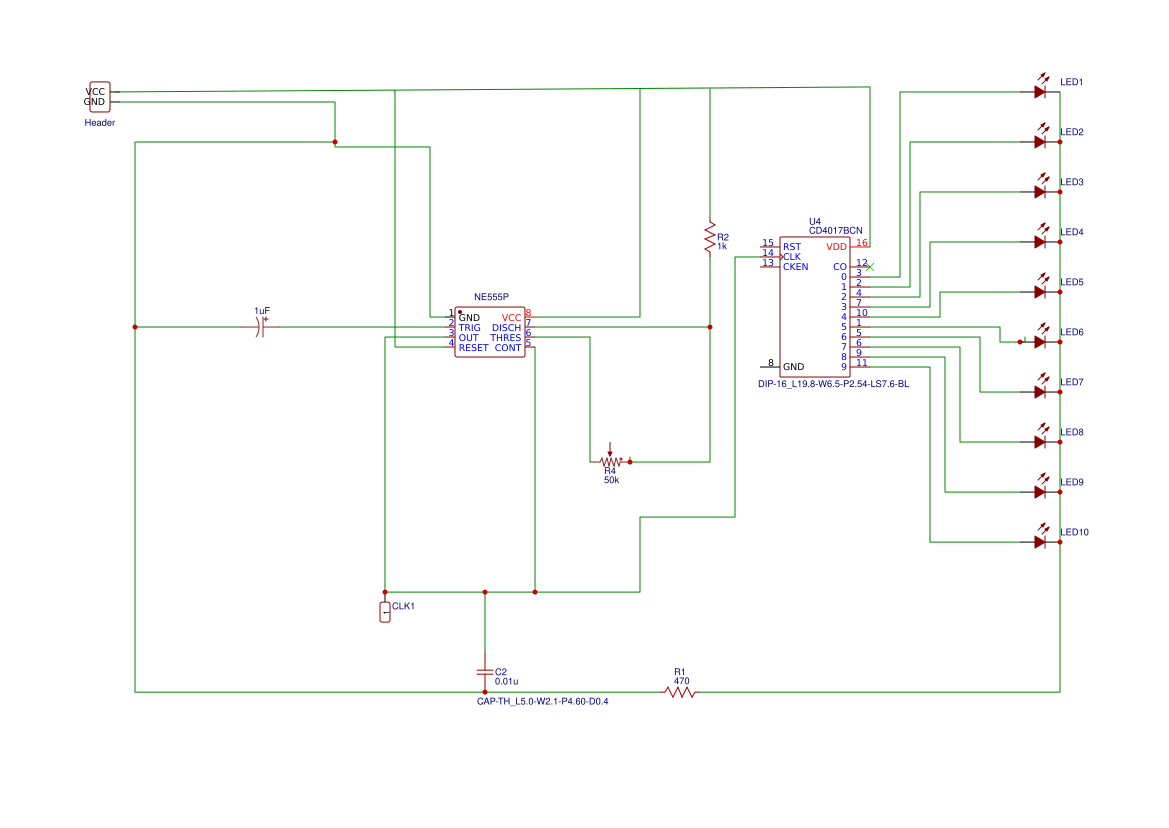Select the LED8 diode symbol

click(x=1041, y=437)
